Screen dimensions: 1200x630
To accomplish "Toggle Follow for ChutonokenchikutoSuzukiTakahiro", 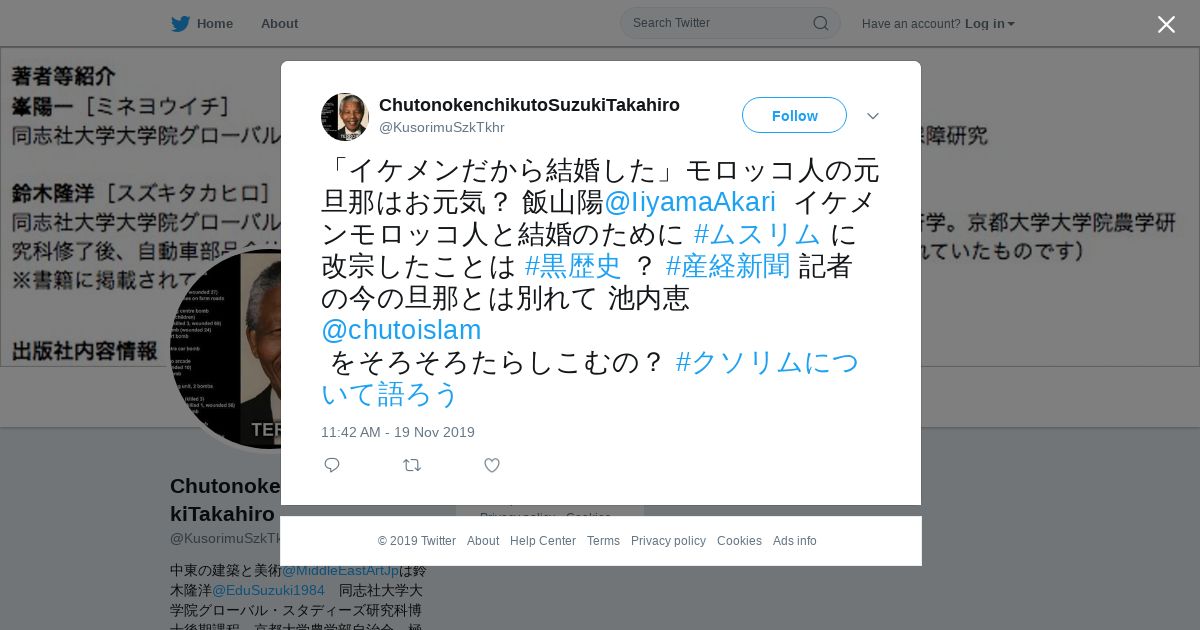I will click(x=794, y=115).
